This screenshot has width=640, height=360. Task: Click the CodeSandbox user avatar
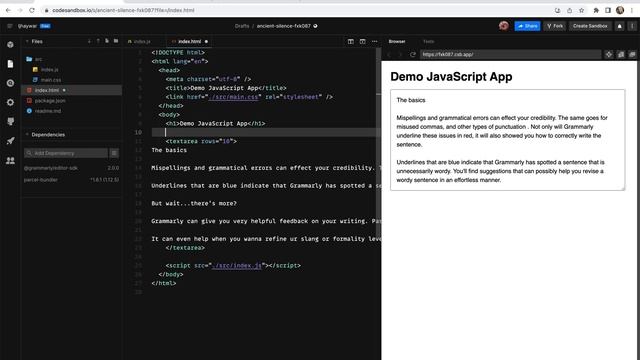pos(504,26)
